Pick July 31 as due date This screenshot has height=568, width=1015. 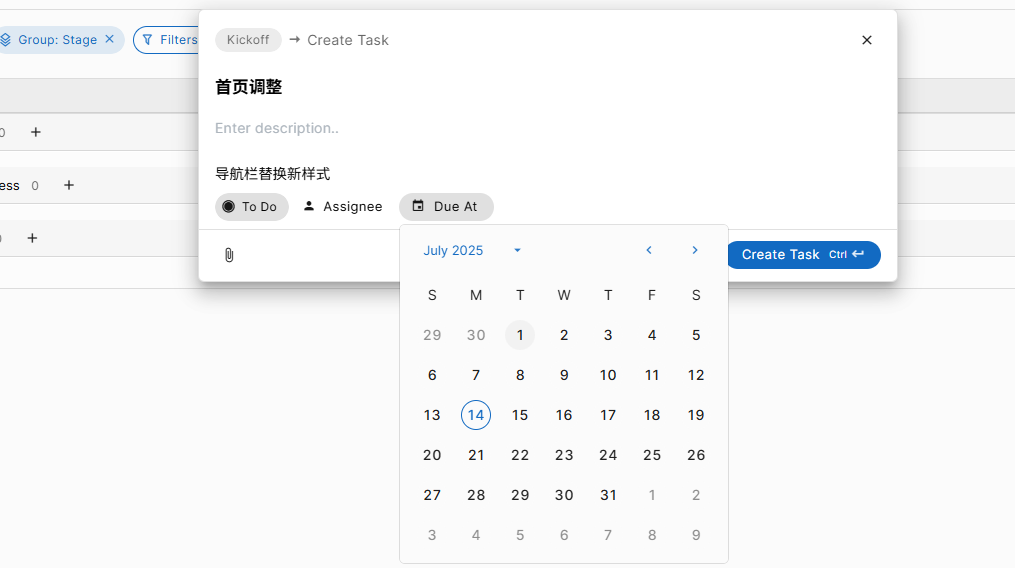pos(608,495)
